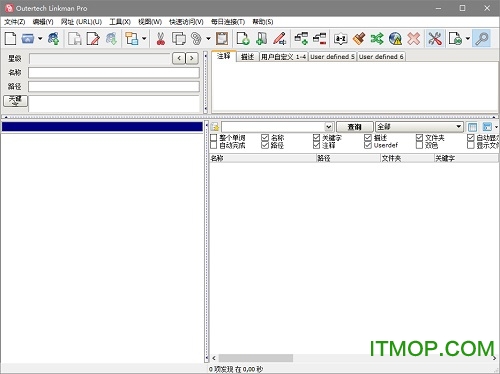The height and width of the screenshot is (374, 500).
Task: Open the window layout icon's dropdown arrow
Action: pos(144,39)
